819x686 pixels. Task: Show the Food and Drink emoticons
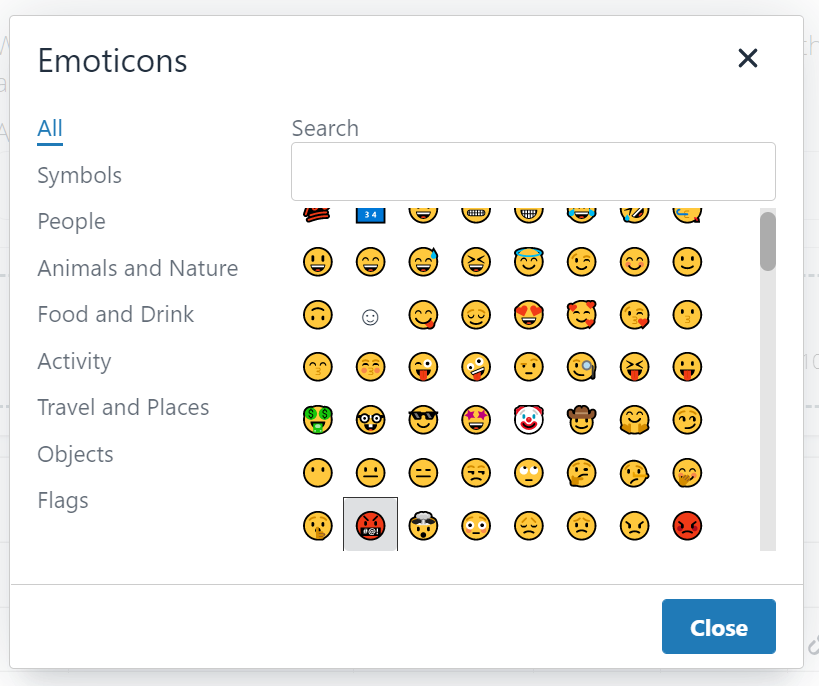click(x=115, y=314)
